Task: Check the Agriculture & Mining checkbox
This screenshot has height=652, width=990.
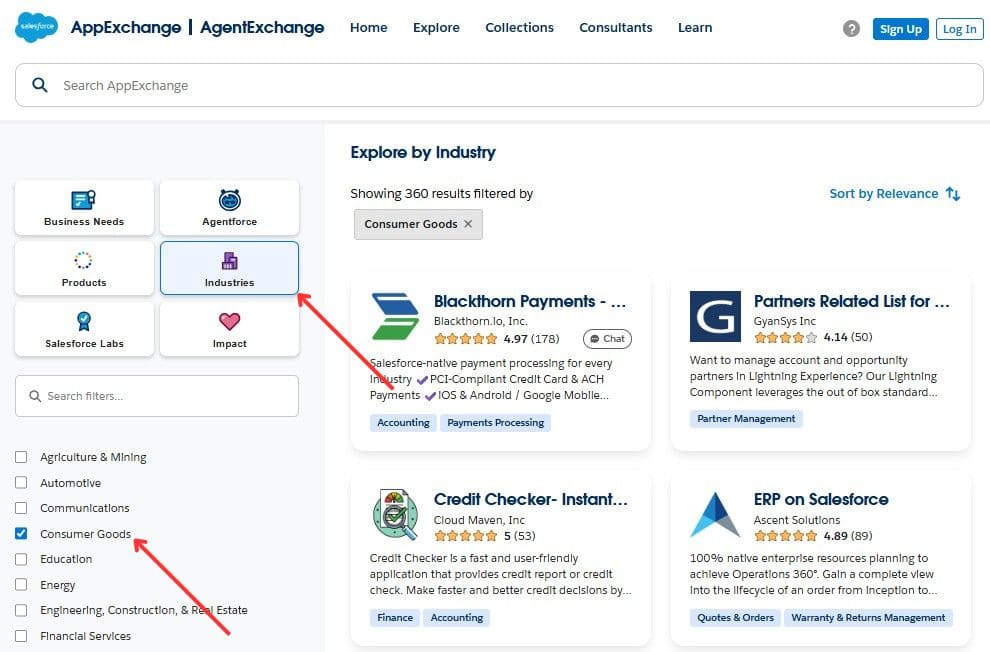Action: click(21, 457)
